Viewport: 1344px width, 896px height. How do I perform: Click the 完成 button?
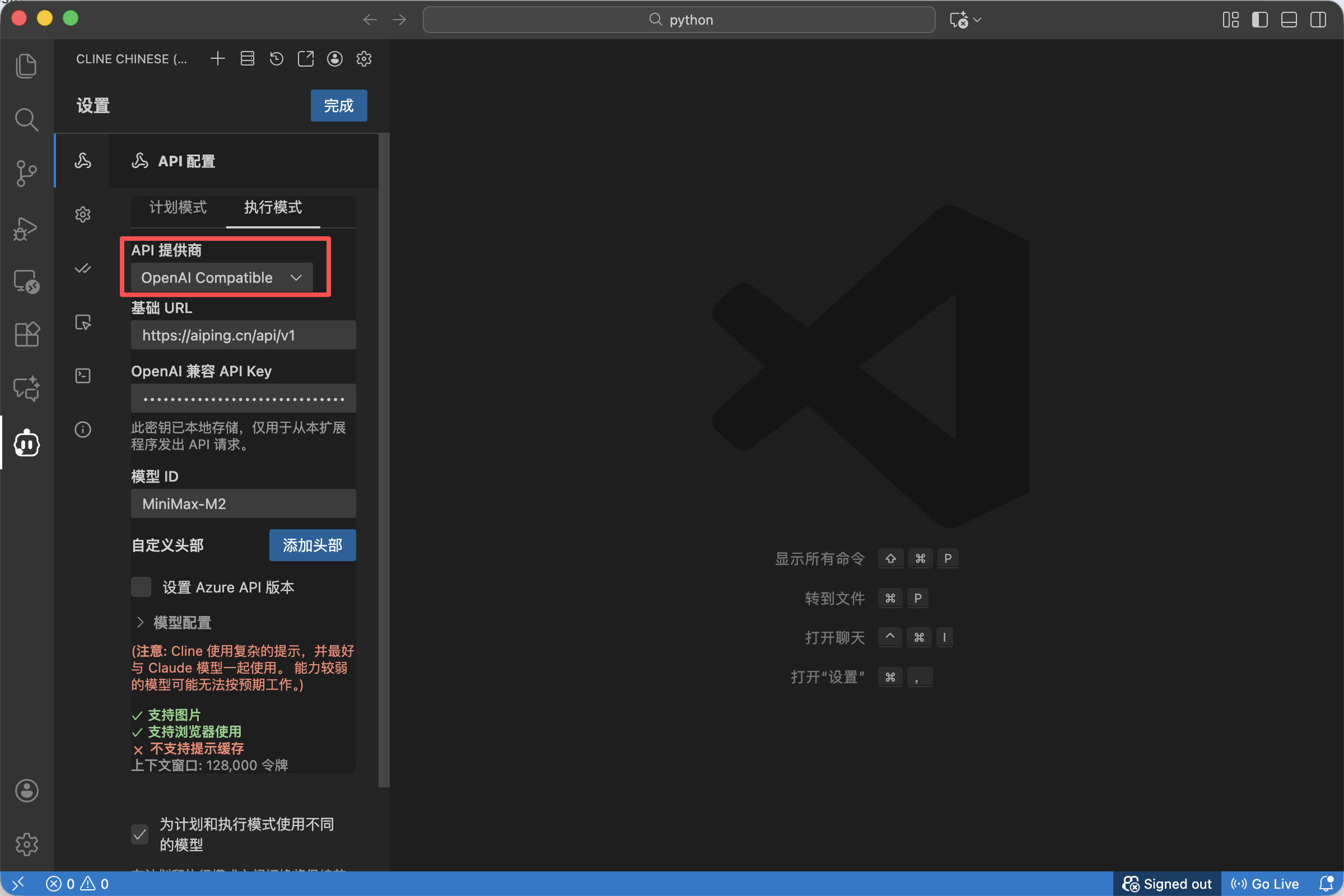[338, 106]
